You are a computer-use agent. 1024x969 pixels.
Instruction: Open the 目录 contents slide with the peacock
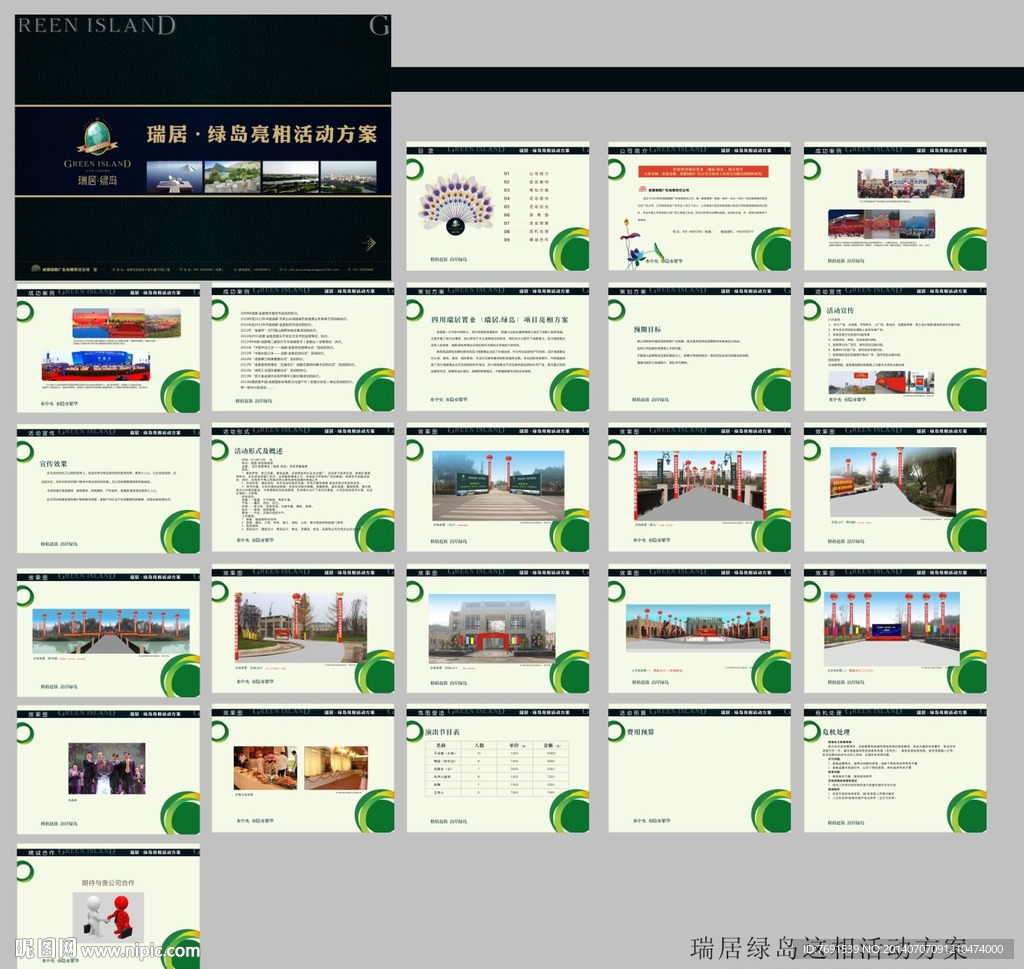(x=498, y=207)
